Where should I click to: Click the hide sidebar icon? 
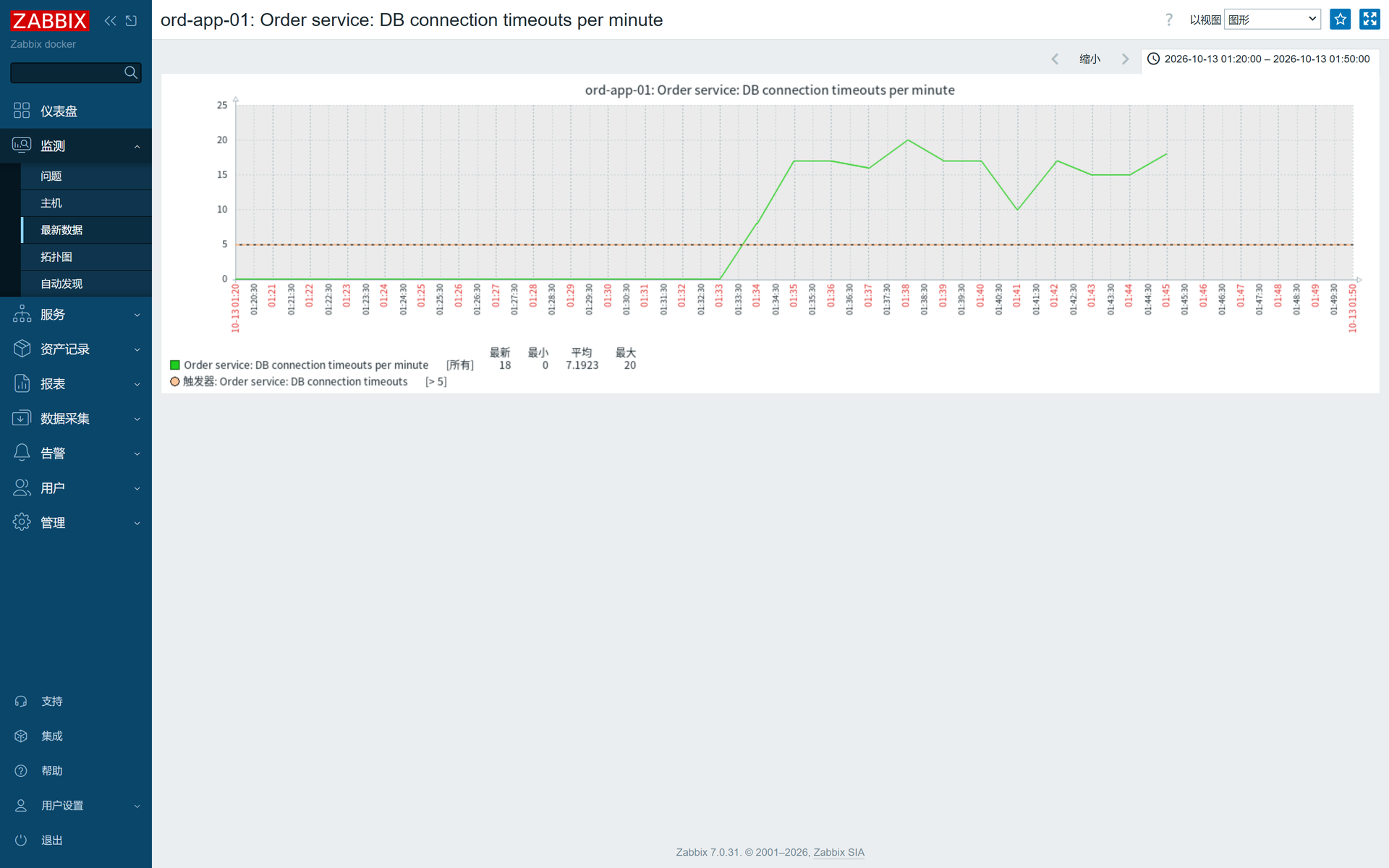point(131,21)
